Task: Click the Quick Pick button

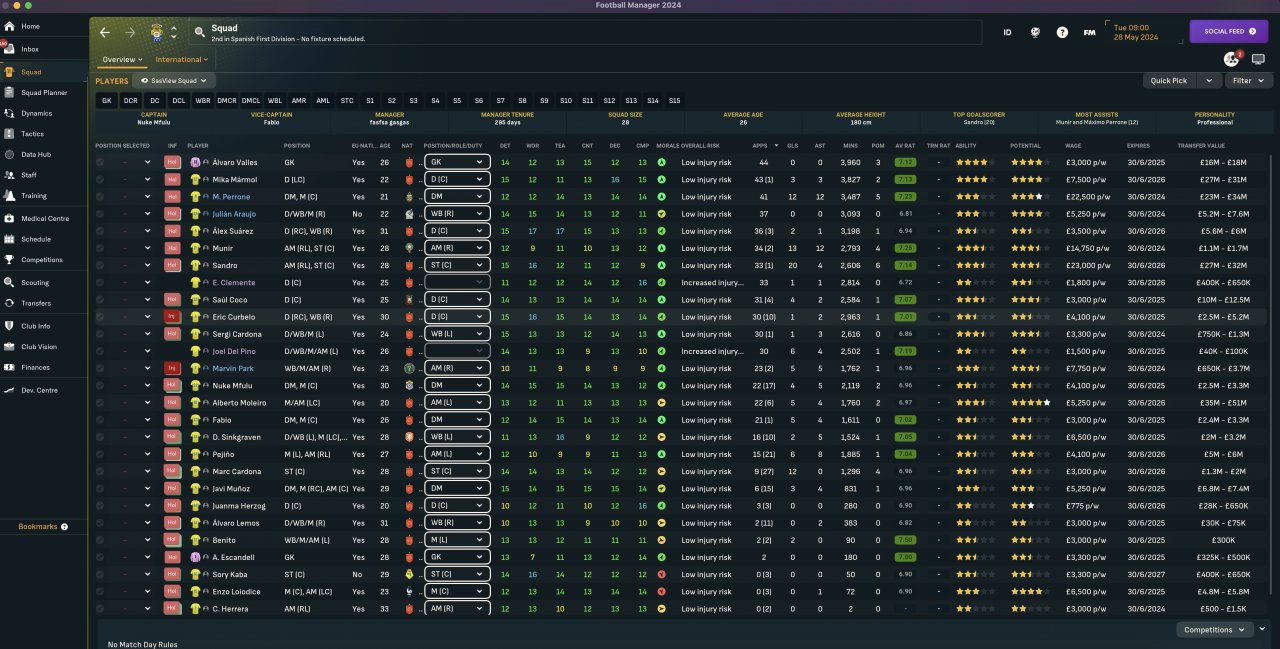Action: [x=1168, y=81]
